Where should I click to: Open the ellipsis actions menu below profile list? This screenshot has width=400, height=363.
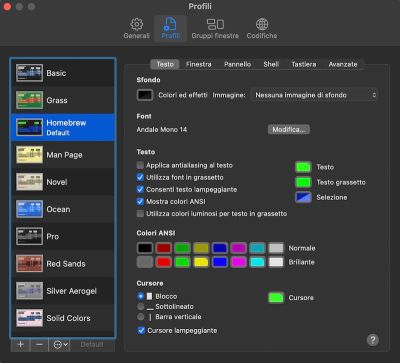tap(60, 344)
